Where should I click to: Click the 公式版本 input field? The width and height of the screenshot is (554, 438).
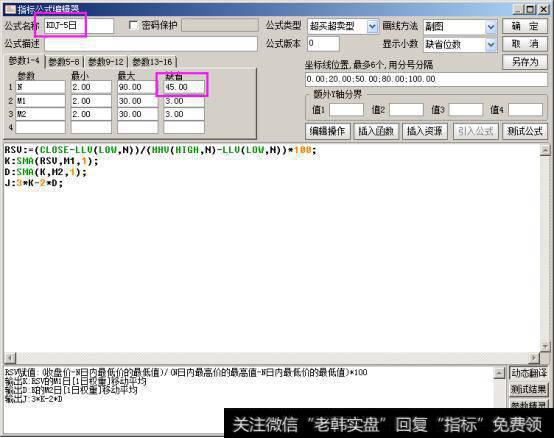(323, 44)
